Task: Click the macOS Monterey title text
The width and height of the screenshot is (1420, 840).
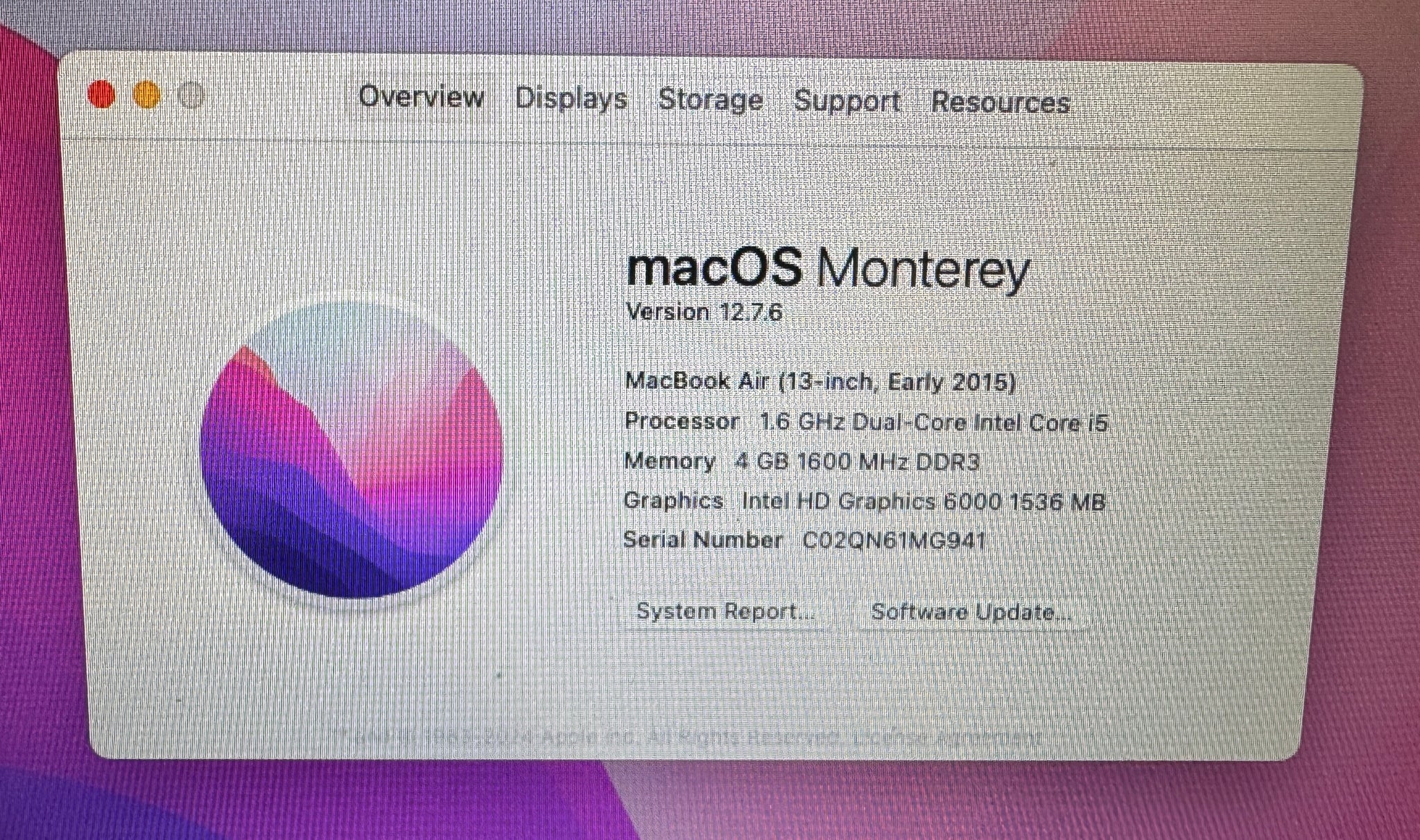Action: point(827,270)
